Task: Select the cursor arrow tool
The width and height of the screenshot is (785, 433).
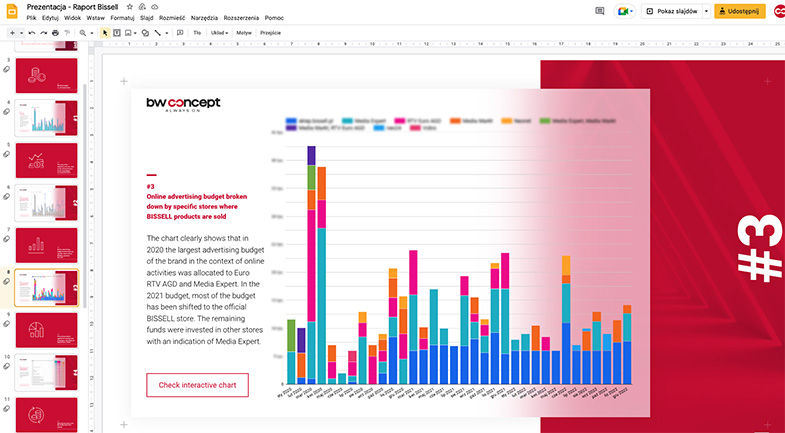Action: coord(104,33)
